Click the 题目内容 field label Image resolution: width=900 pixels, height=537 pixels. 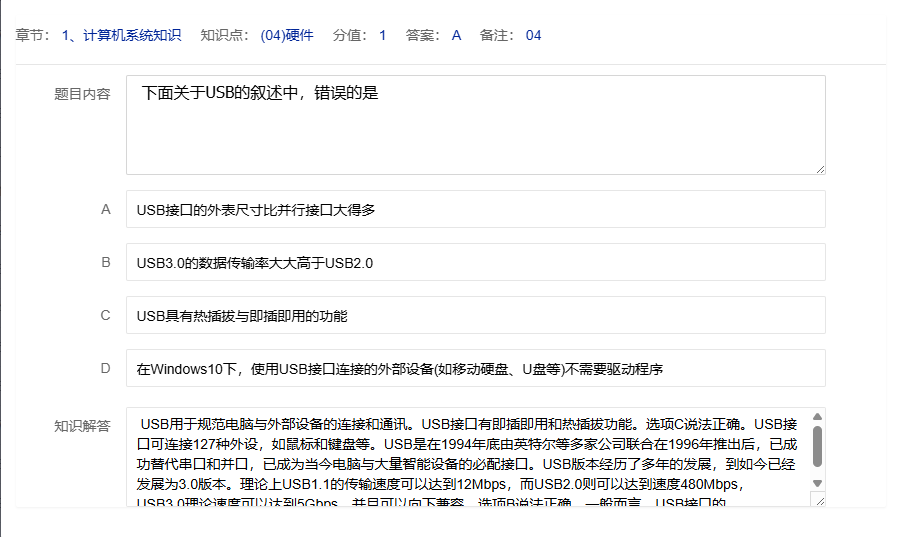[82, 94]
